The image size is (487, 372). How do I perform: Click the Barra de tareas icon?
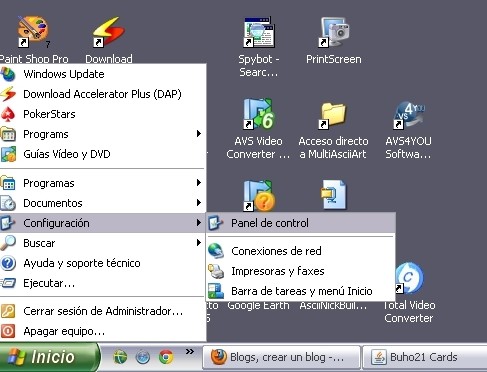pos(216,291)
